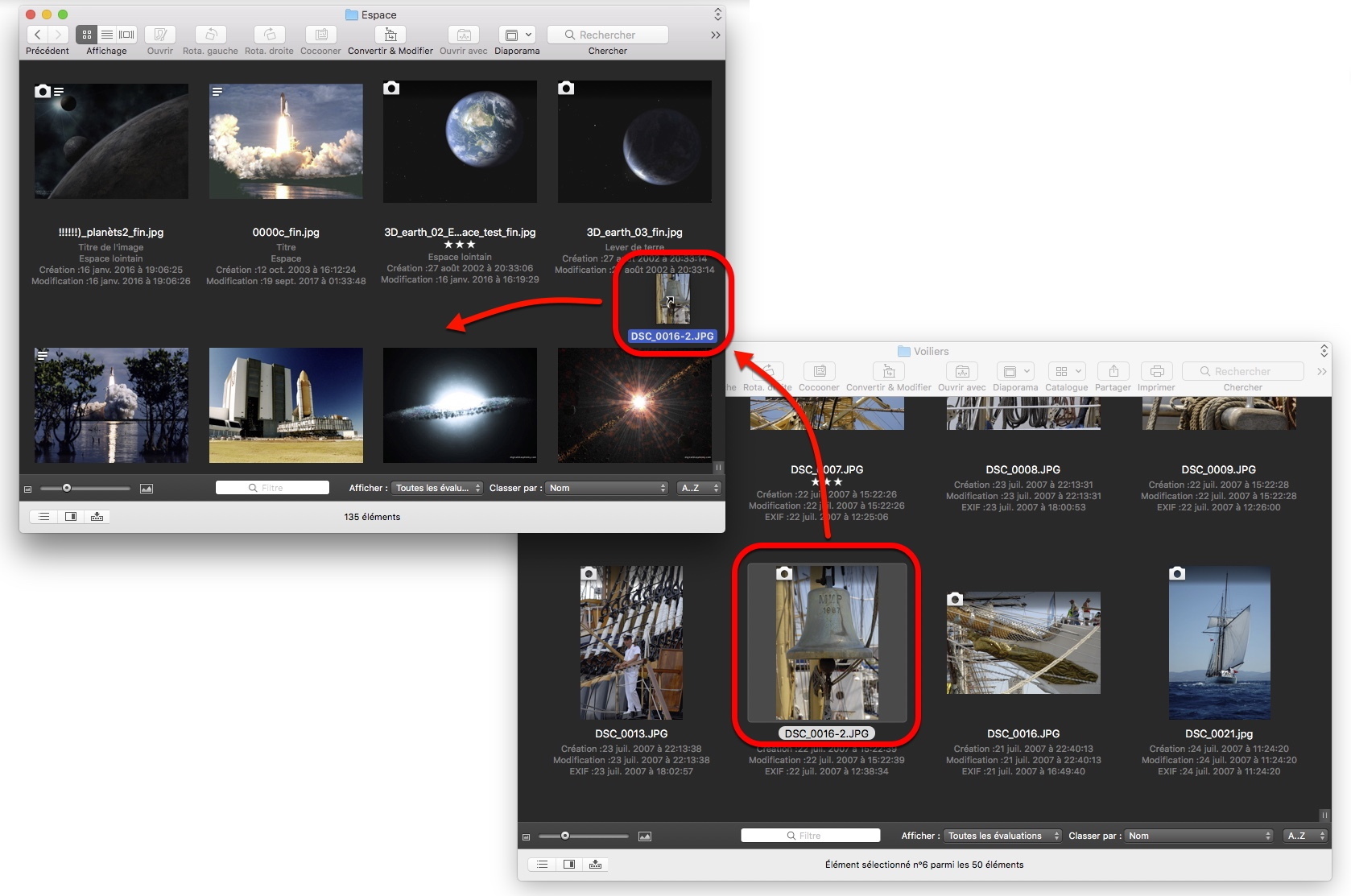Image resolution: width=1351 pixels, height=896 pixels.
Task: Open Convertir & Modifier in the Voiliers toolbar
Action: [889, 371]
